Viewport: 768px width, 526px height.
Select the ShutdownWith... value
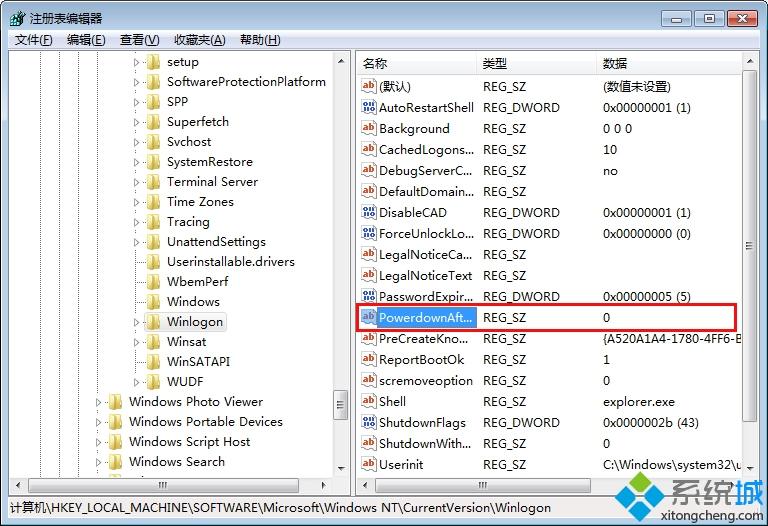pyautogui.click(x=425, y=444)
